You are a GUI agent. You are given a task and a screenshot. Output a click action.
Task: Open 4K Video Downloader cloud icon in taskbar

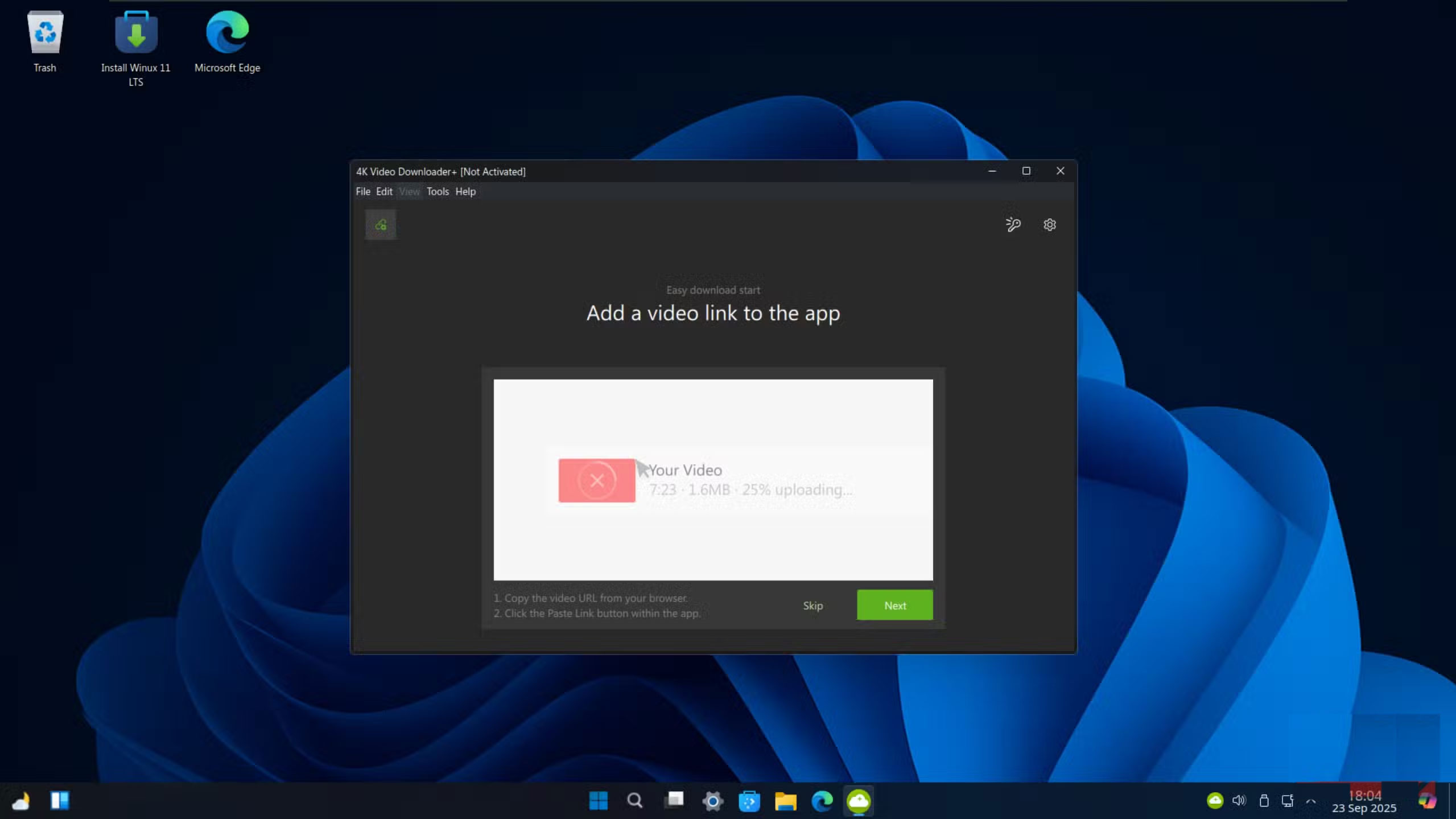click(859, 801)
